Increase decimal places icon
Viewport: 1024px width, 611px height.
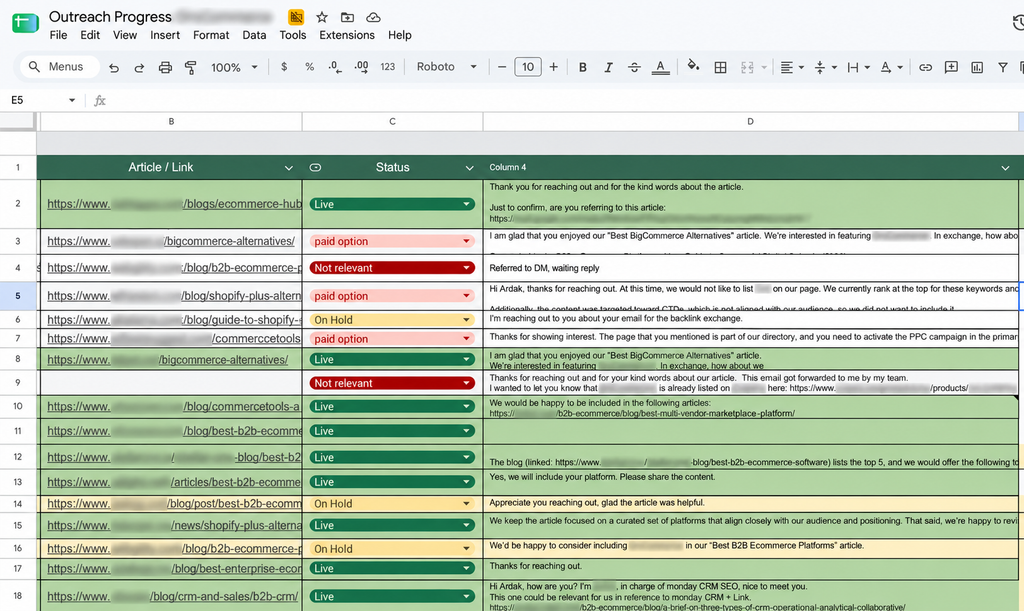pyautogui.click(x=361, y=67)
